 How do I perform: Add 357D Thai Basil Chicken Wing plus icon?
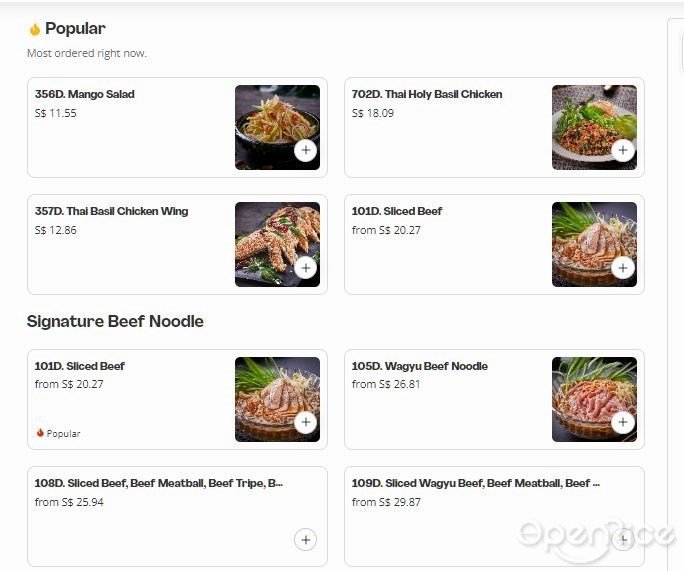pyautogui.click(x=306, y=267)
